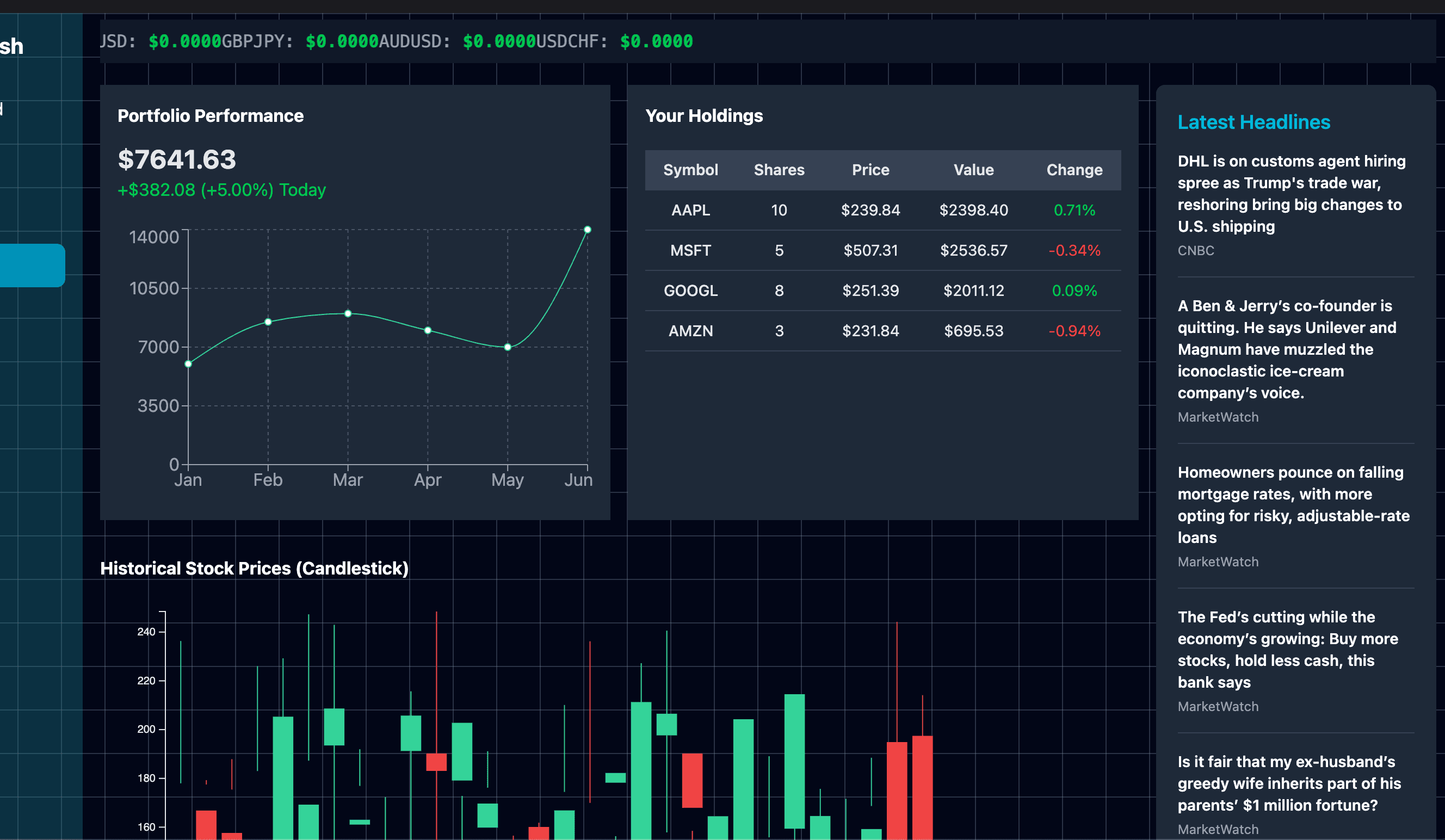Click the Mar data point on portfolio chart

click(348, 313)
